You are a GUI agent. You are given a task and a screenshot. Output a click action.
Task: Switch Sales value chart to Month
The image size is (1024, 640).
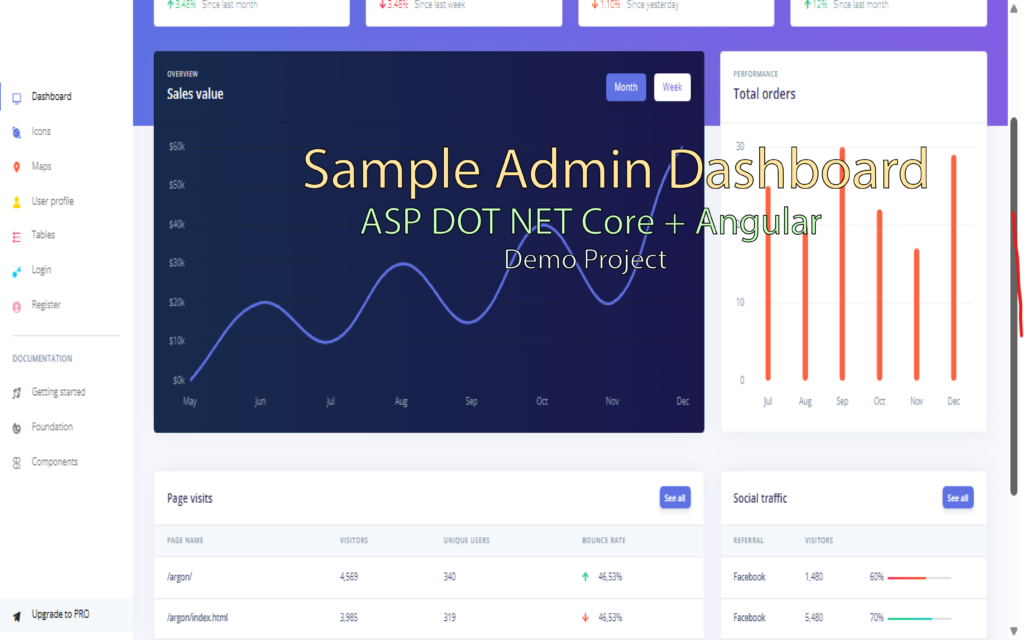(x=626, y=87)
